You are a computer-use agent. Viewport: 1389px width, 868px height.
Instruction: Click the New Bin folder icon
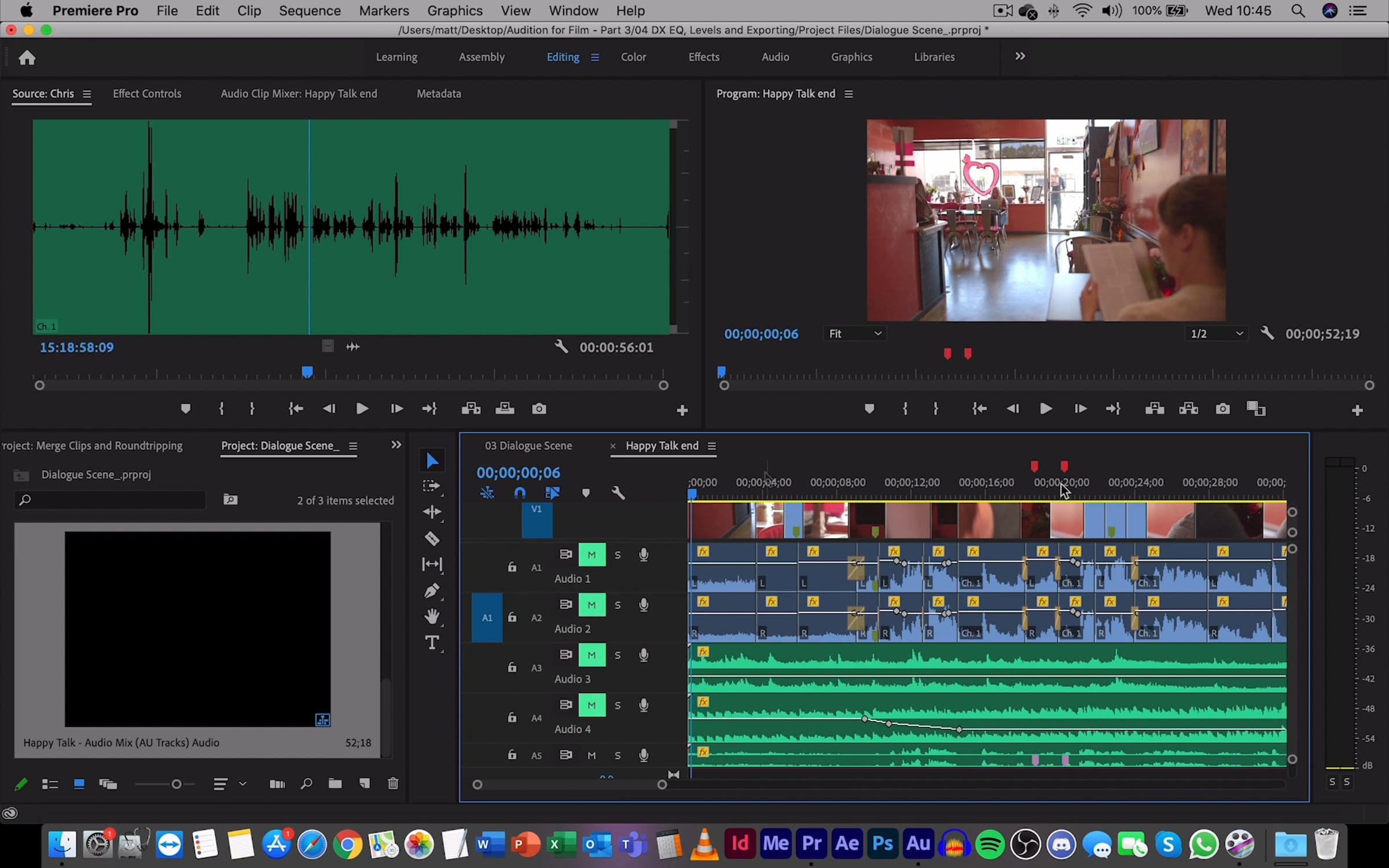click(x=335, y=784)
